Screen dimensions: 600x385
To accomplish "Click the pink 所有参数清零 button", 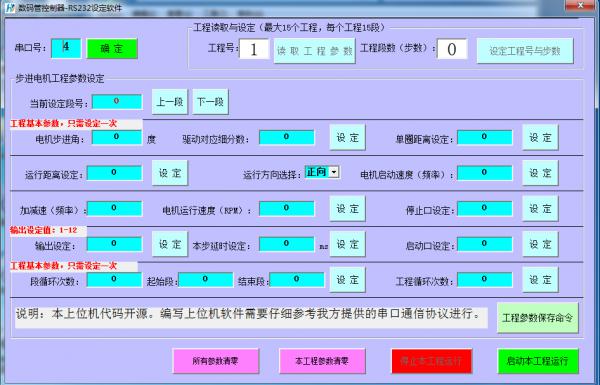I will coord(216,361).
